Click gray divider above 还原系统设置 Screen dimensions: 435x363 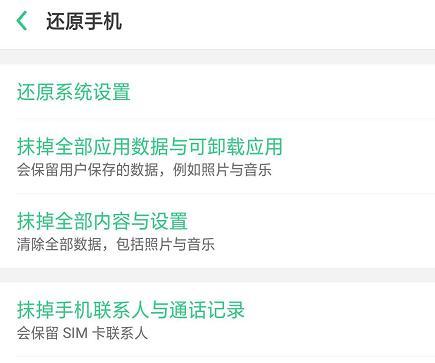click(x=217, y=57)
